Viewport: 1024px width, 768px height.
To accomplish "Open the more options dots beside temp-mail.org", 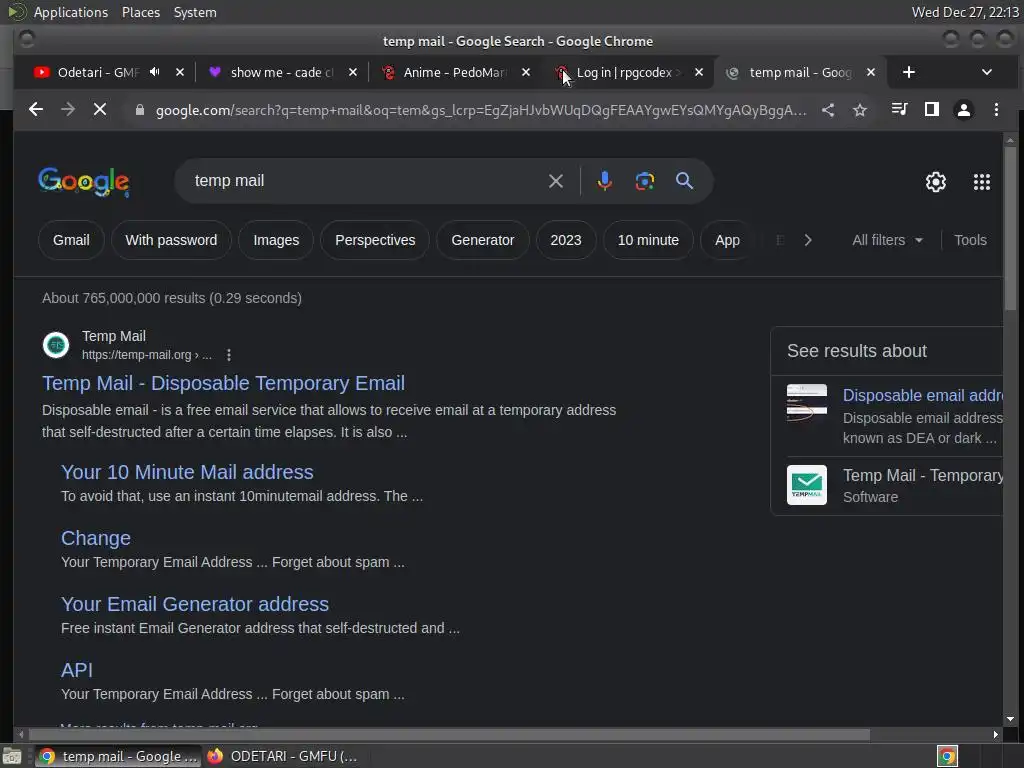I will click(229, 355).
